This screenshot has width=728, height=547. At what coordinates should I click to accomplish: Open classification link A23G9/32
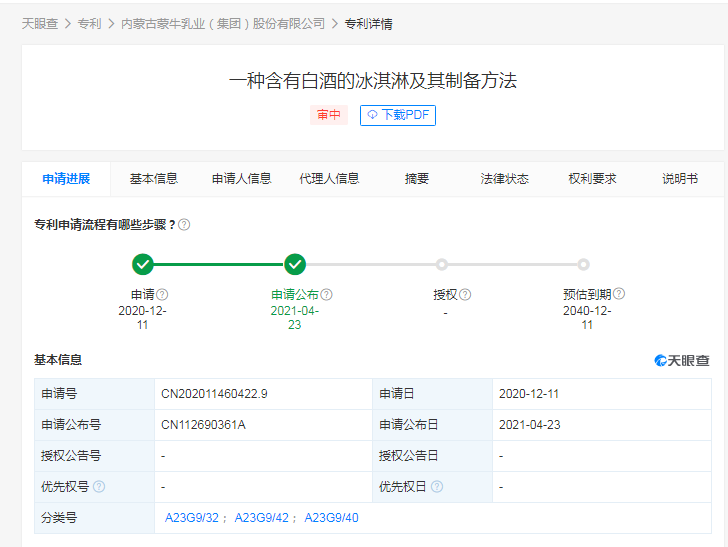(192, 518)
